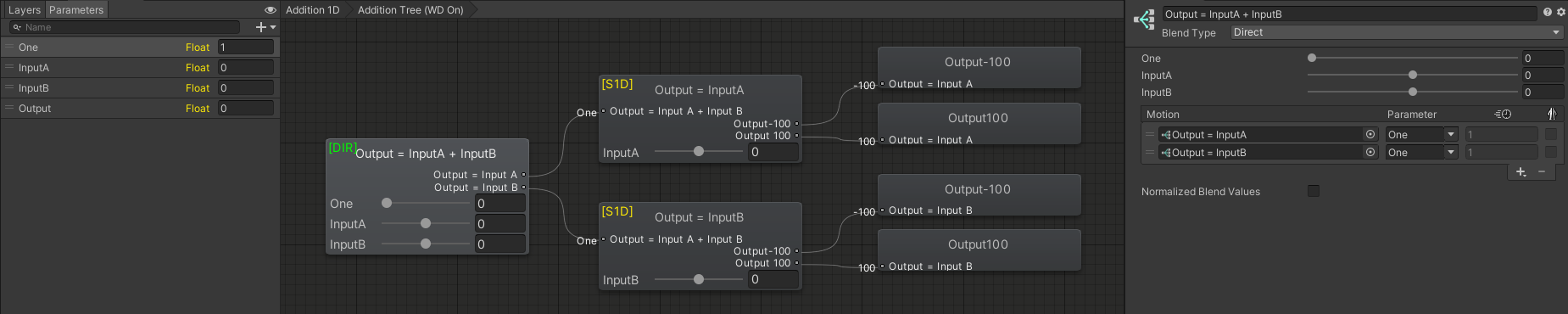Add a new motion with plus button
Screen dimensions: 1568x314
tap(1521, 172)
